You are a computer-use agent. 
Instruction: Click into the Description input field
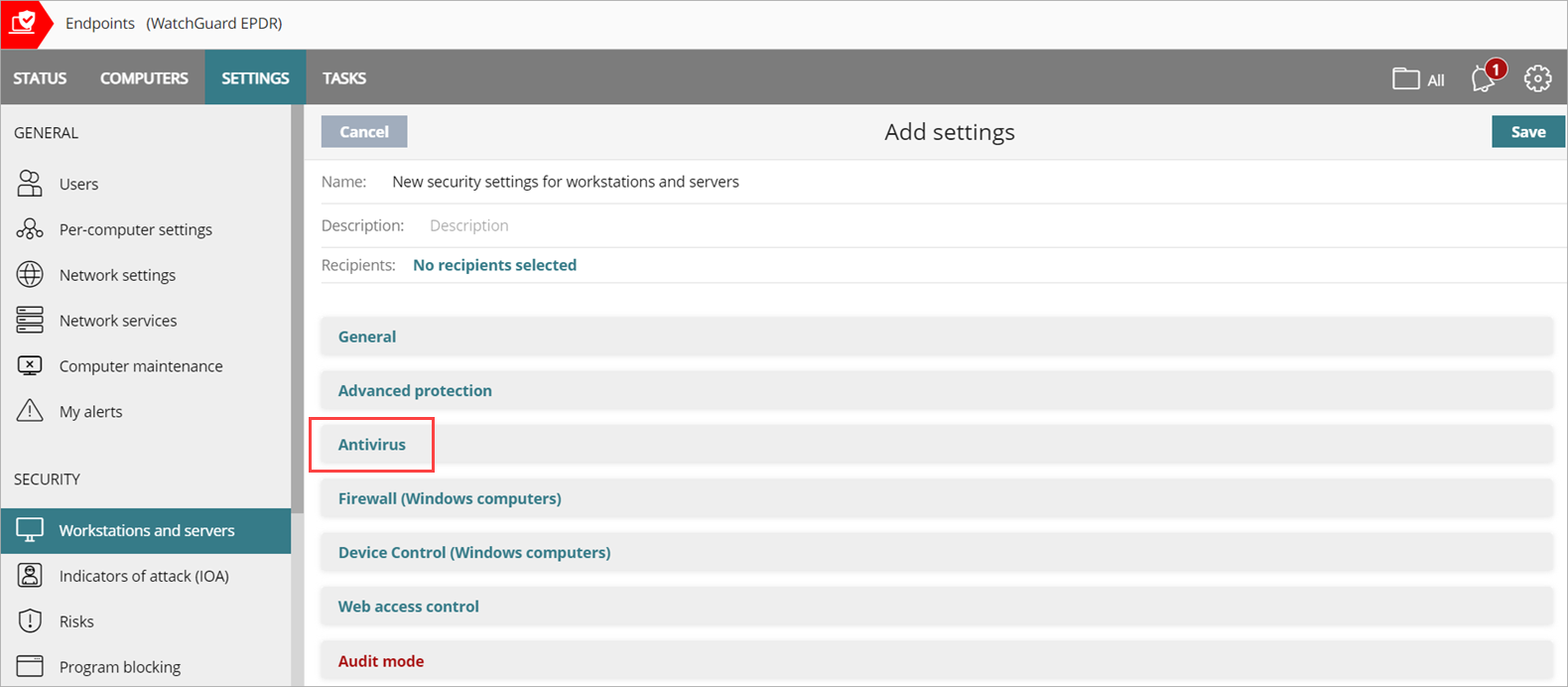tap(695, 225)
